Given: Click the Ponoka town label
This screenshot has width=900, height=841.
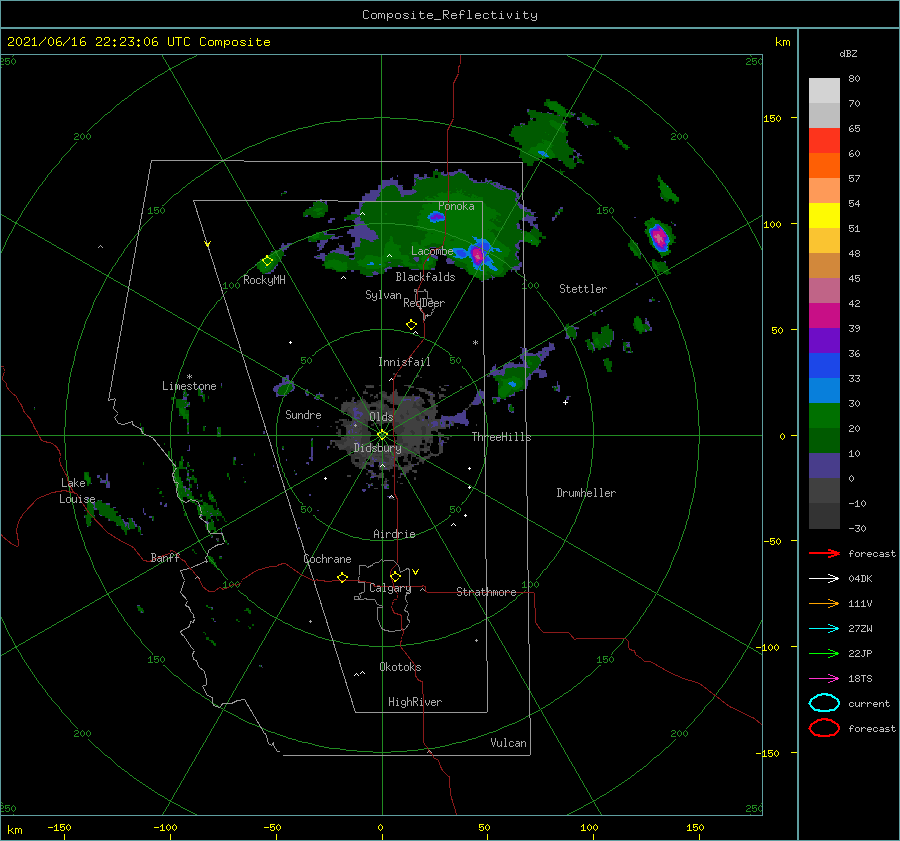Looking at the screenshot, I should pyautogui.click(x=456, y=206).
